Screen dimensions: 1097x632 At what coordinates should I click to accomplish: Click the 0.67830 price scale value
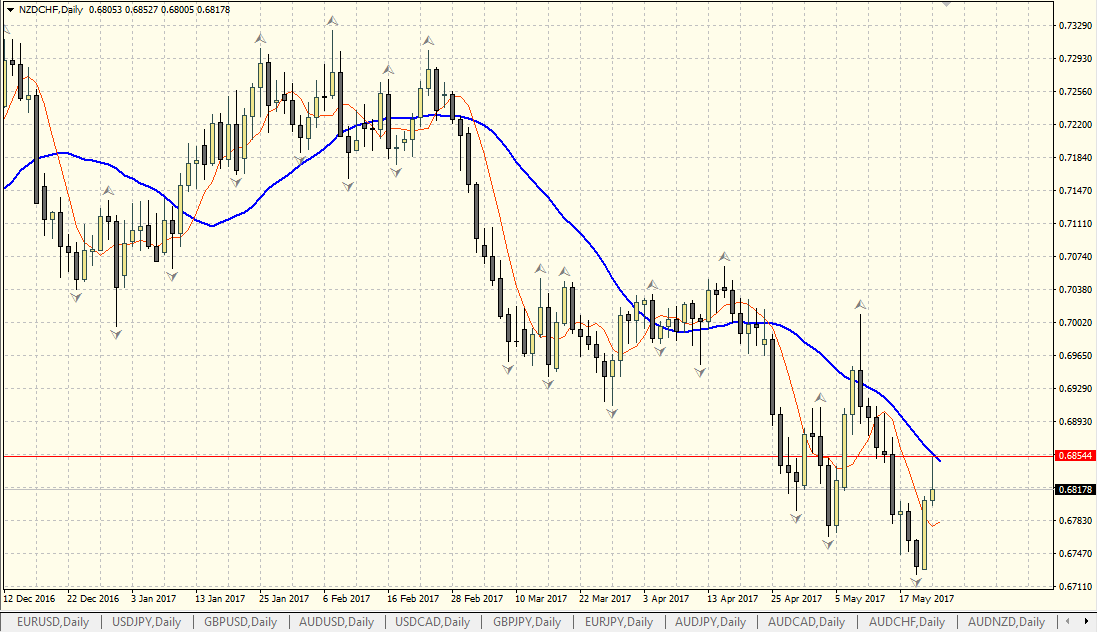click(x=1075, y=521)
